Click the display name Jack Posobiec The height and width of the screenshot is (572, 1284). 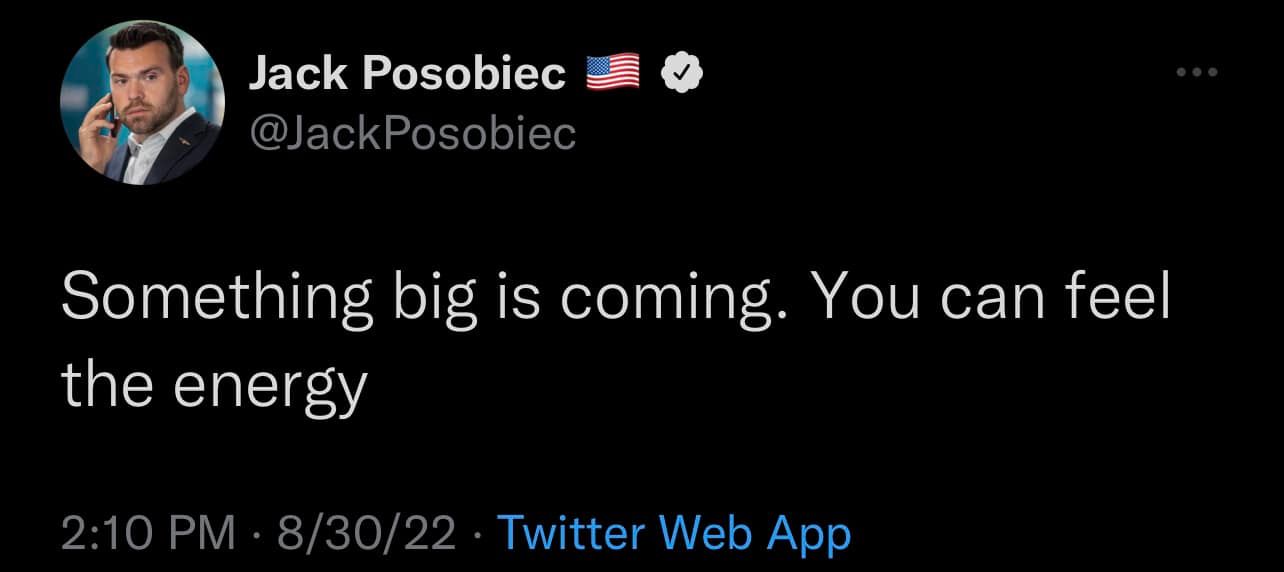[407, 73]
